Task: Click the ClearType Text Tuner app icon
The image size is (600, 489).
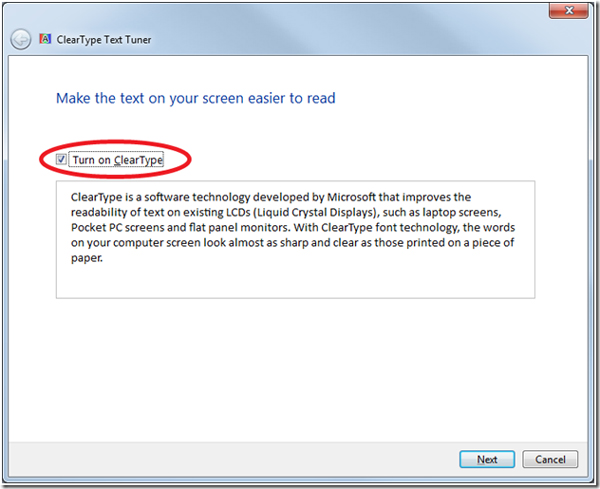Action: (x=45, y=39)
